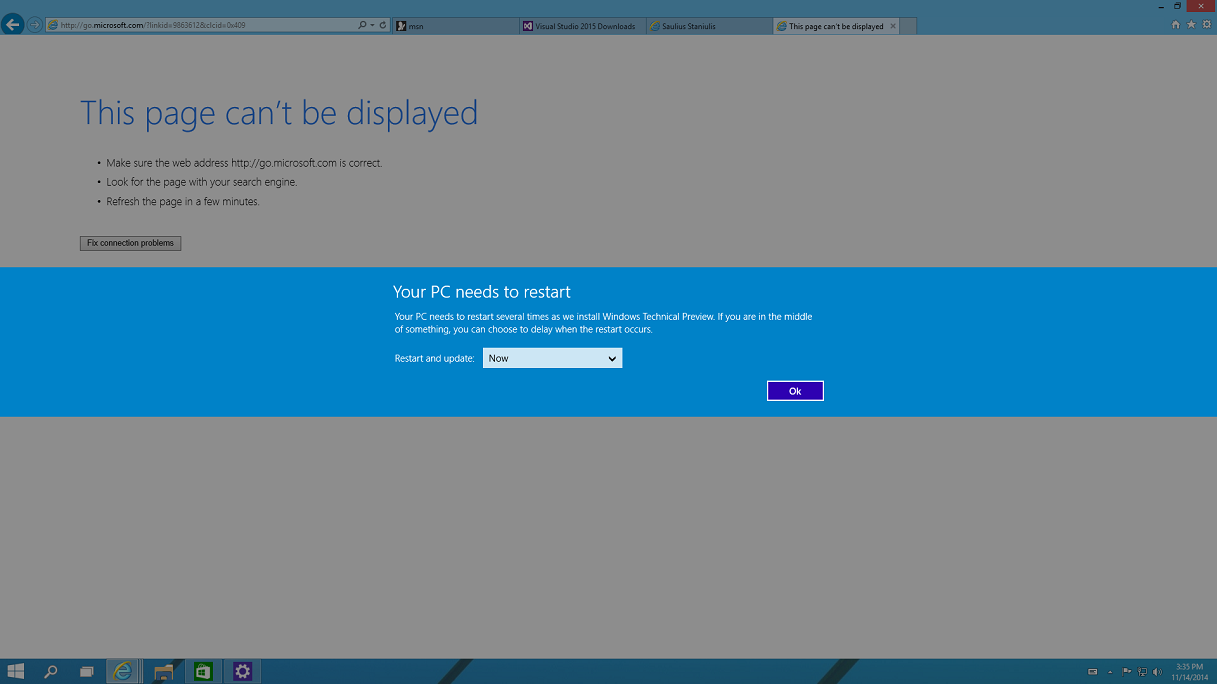Switch to the msn tab
The height and width of the screenshot is (684, 1217).
click(x=455, y=26)
